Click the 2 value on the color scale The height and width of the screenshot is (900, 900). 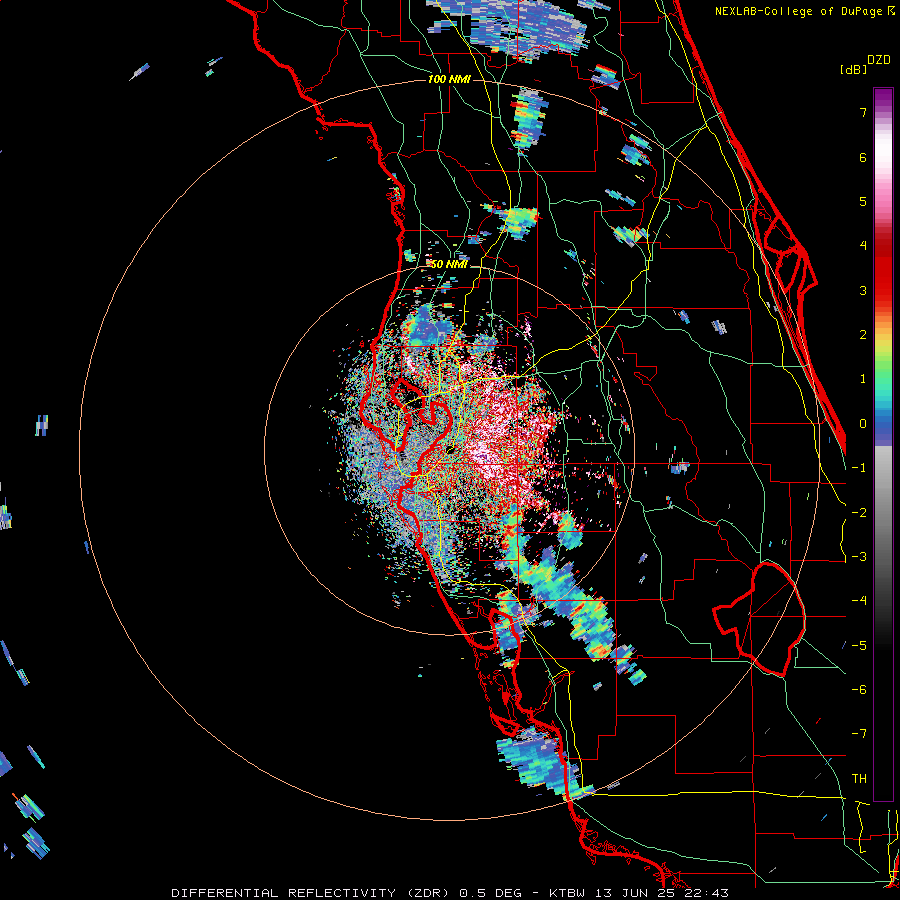[x=863, y=335]
